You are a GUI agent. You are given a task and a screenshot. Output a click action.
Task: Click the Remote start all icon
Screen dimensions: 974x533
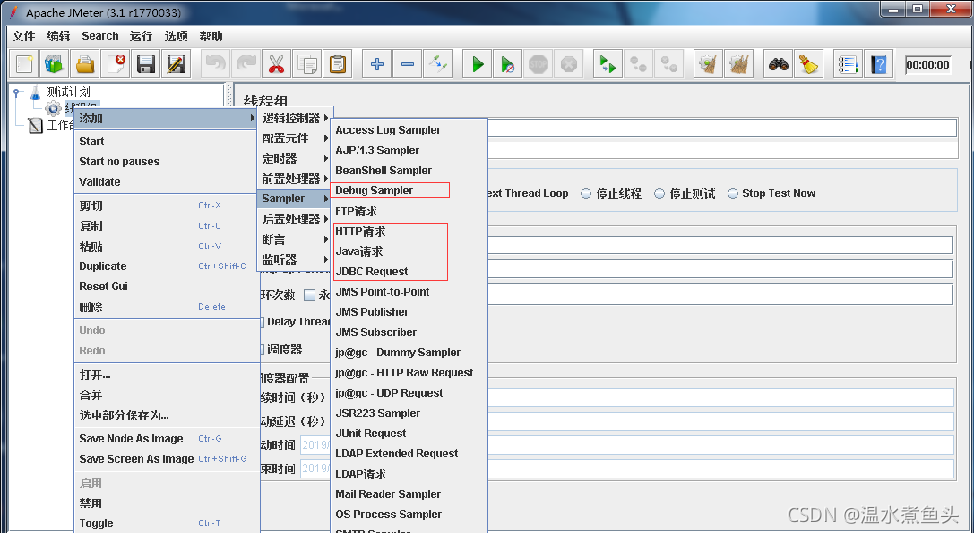608,64
